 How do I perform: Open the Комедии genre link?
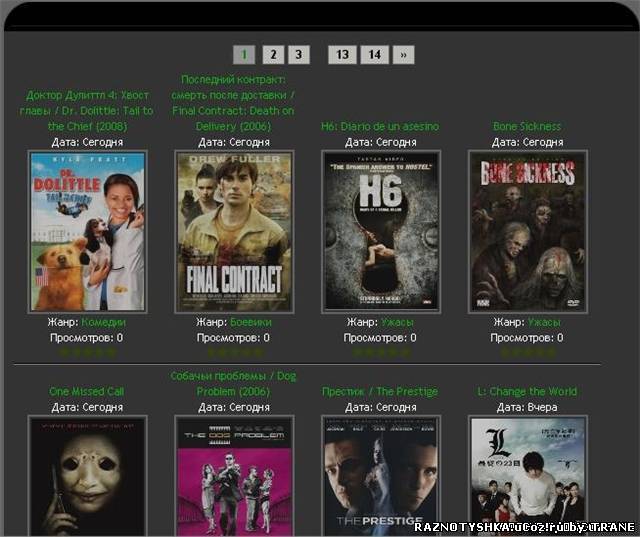click(104, 322)
